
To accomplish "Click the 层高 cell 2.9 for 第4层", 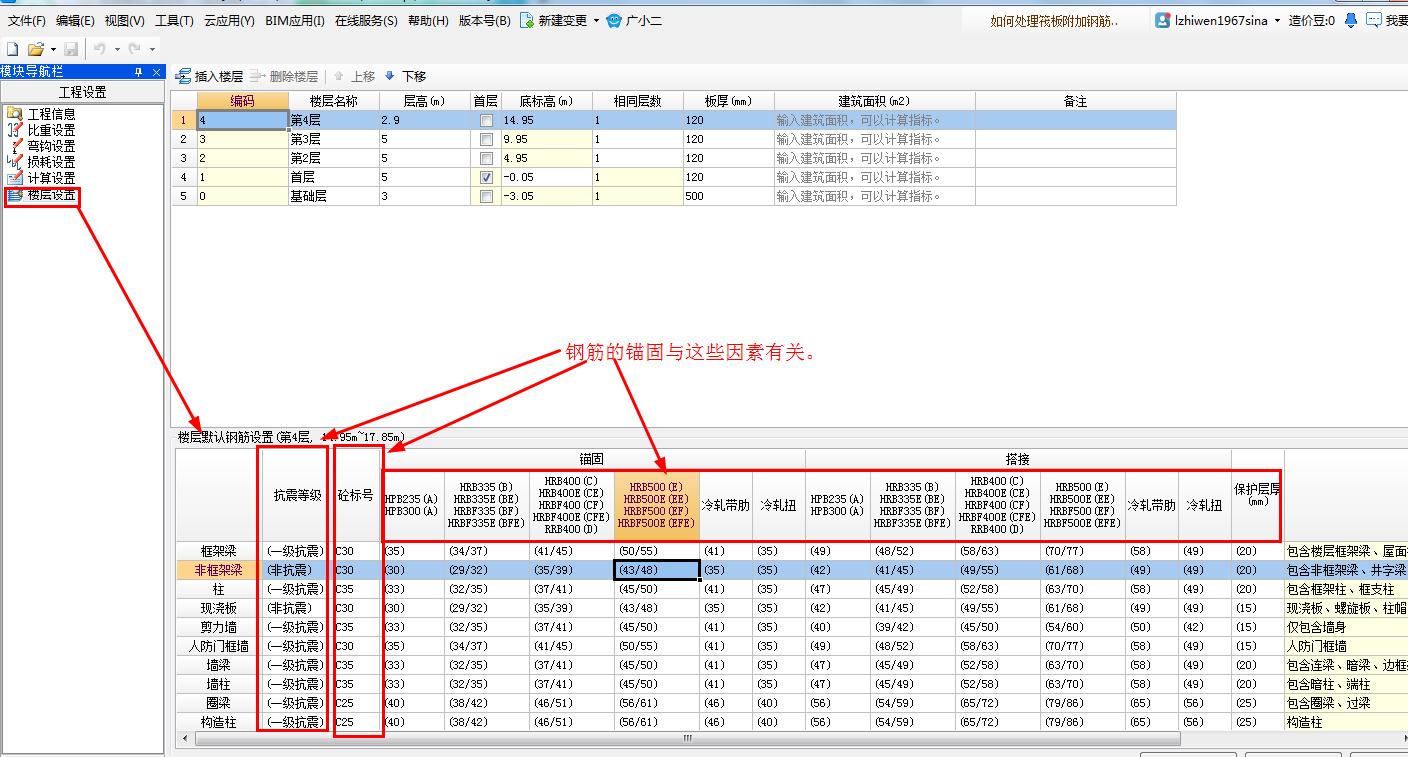I will pyautogui.click(x=425, y=120).
